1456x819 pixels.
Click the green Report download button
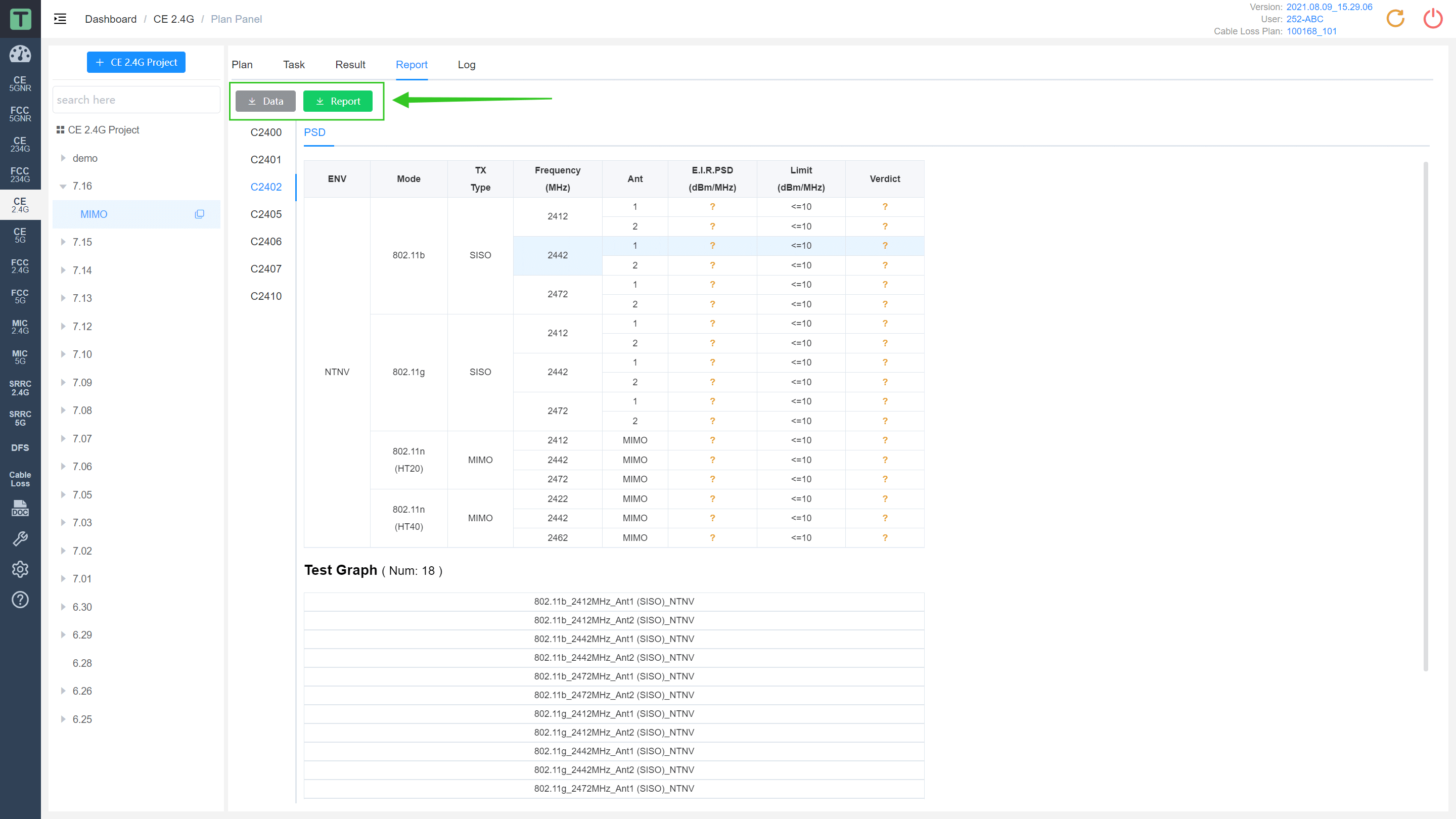(338, 101)
